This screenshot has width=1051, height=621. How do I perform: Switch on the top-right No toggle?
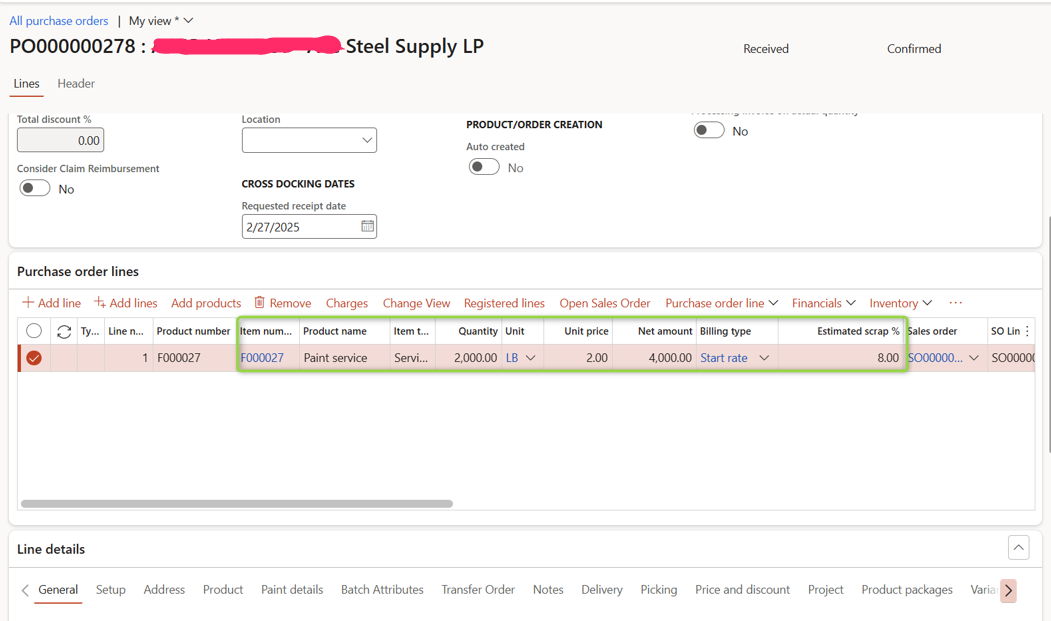click(x=708, y=129)
